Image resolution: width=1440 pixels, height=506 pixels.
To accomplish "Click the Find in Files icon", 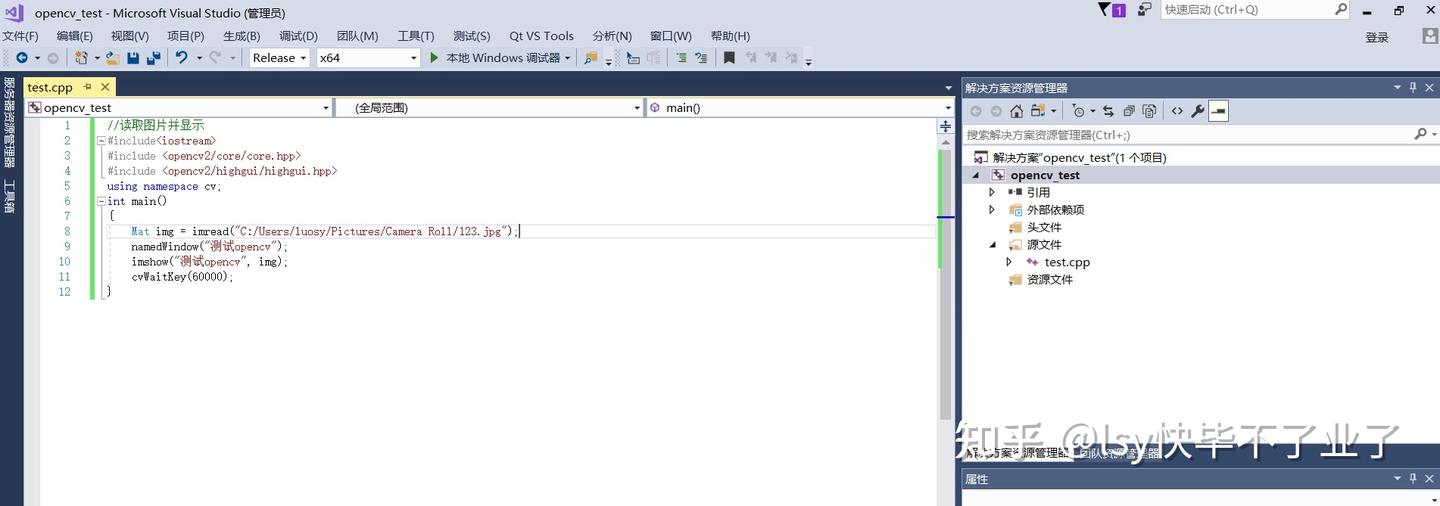I will [591, 58].
